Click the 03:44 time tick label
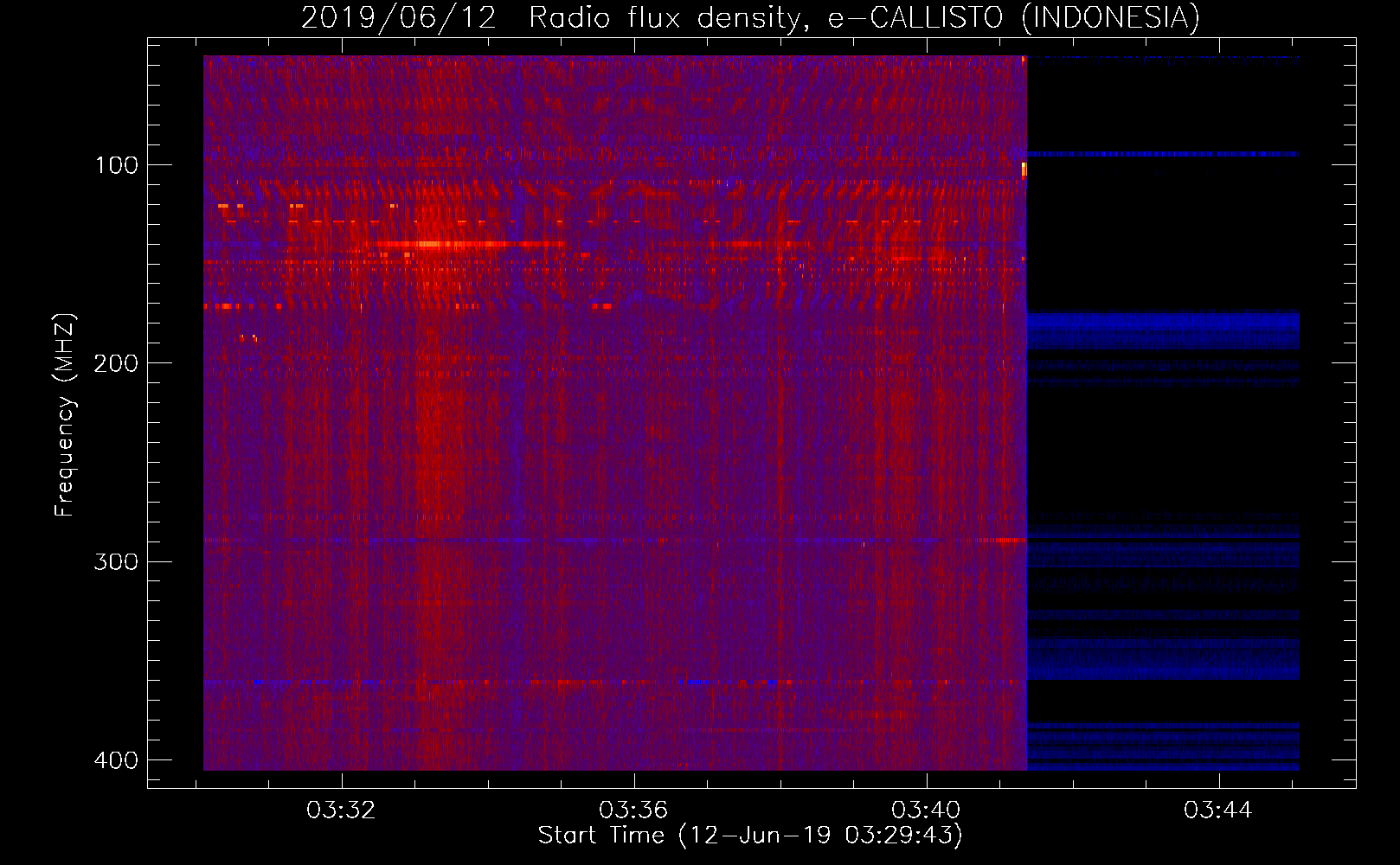Screen dimensions: 1400x865 click(1218, 811)
